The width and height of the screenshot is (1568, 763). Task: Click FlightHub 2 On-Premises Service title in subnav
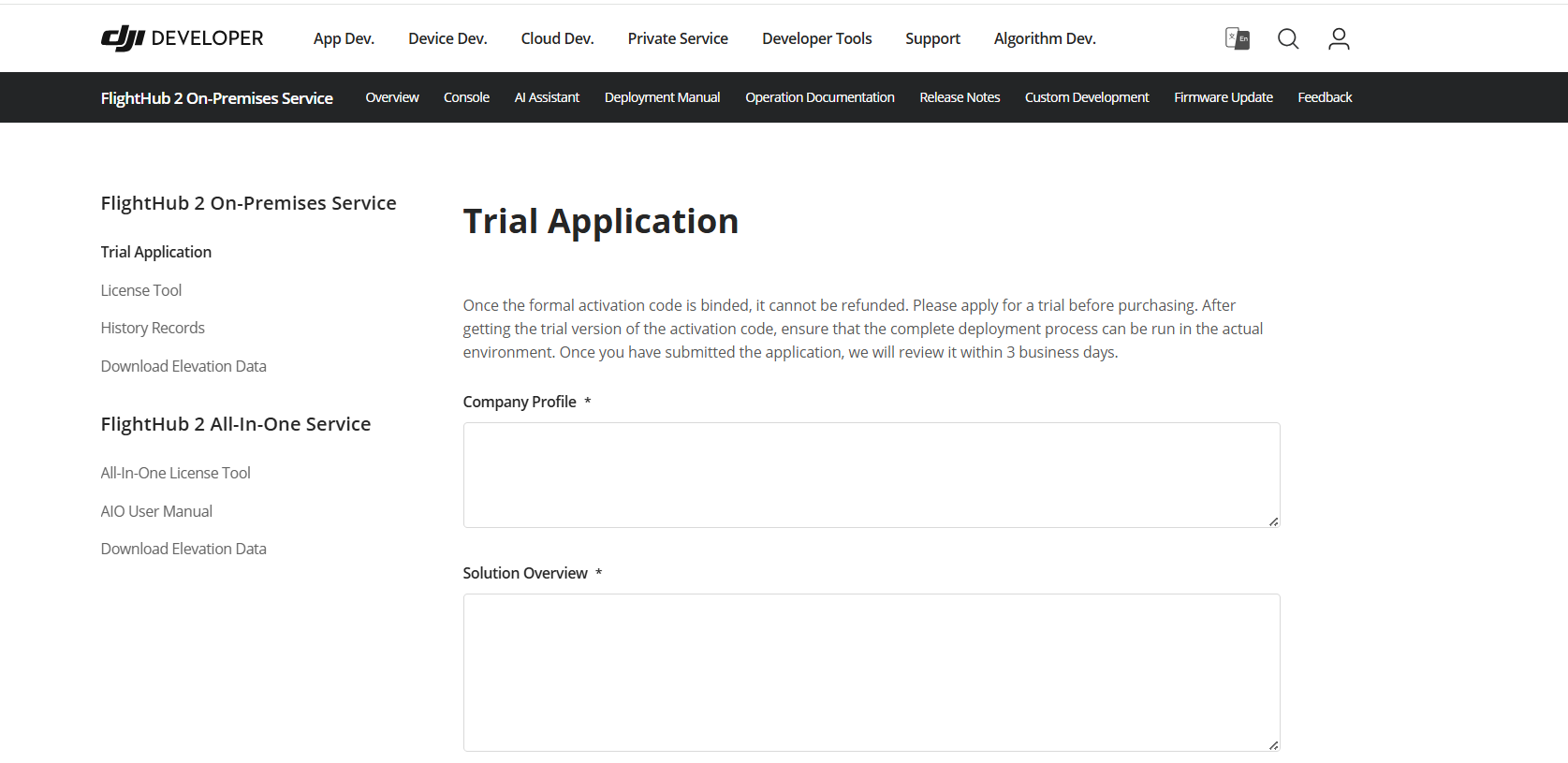(x=217, y=97)
